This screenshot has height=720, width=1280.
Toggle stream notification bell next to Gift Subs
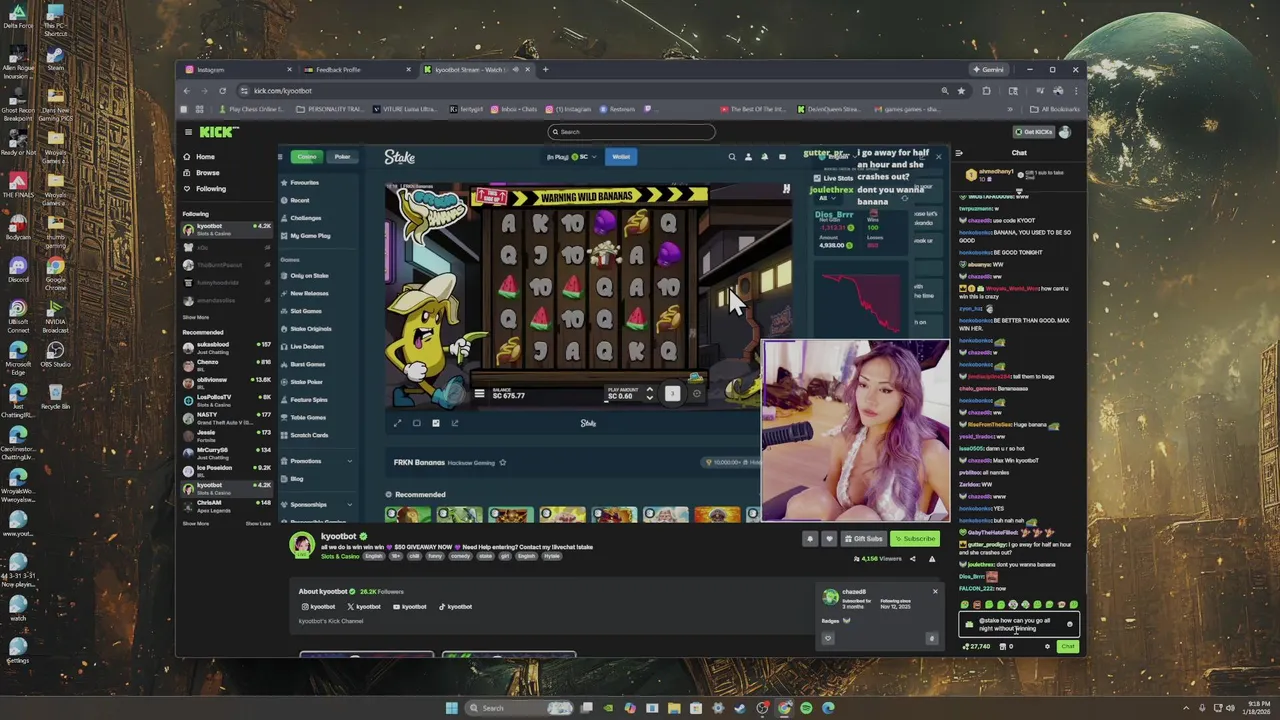coord(810,539)
